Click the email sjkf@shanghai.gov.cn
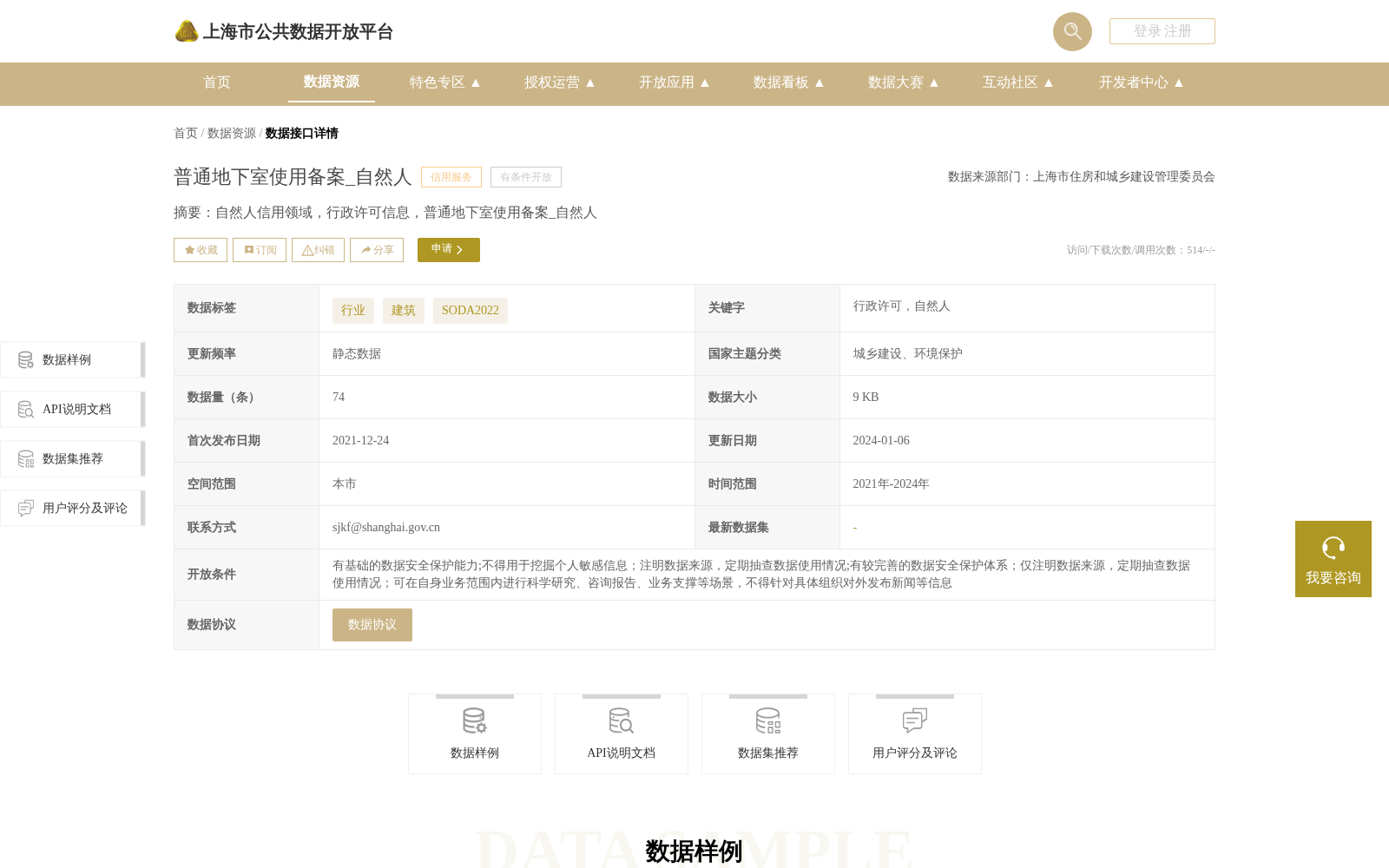This screenshot has width=1389, height=868. tap(386, 527)
